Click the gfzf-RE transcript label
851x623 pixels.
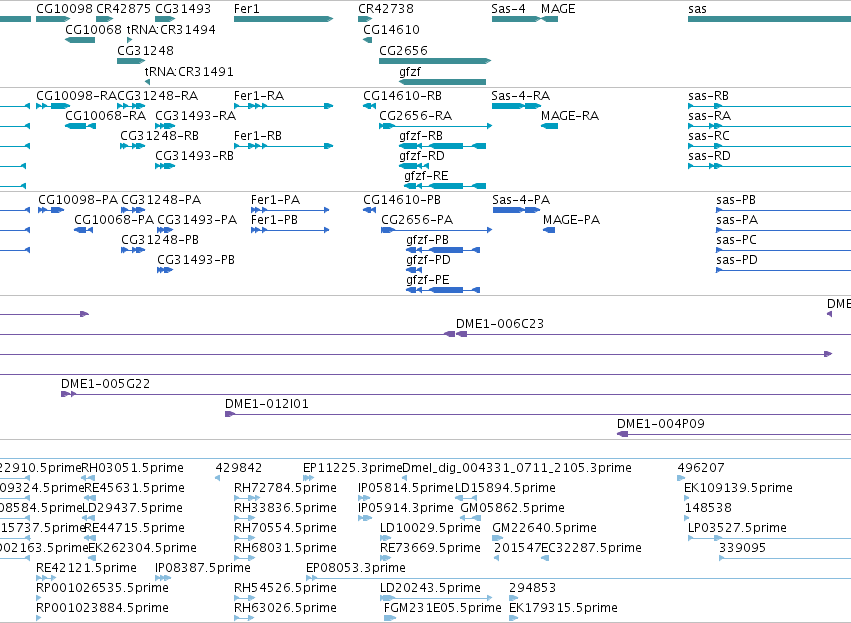point(426,176)
